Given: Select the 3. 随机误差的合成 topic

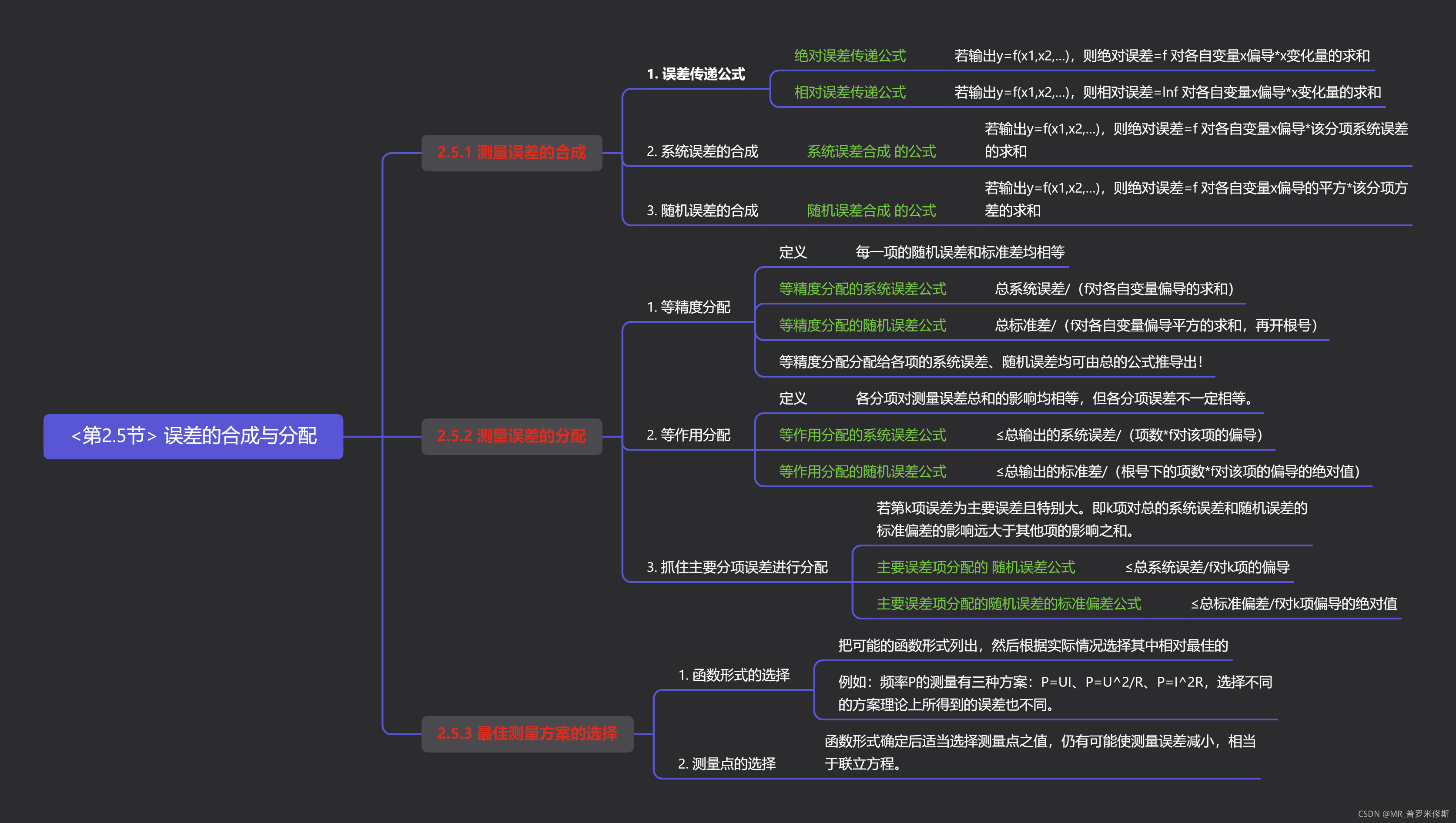Looking at the screenshot, I should pos(703,211).
